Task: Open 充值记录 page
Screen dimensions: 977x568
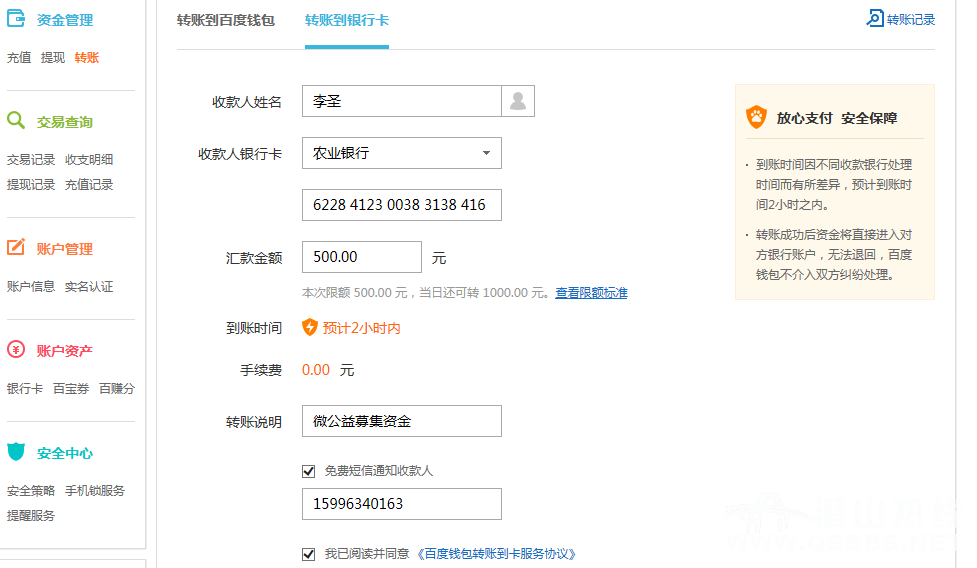Action: (x=89, y=185)
